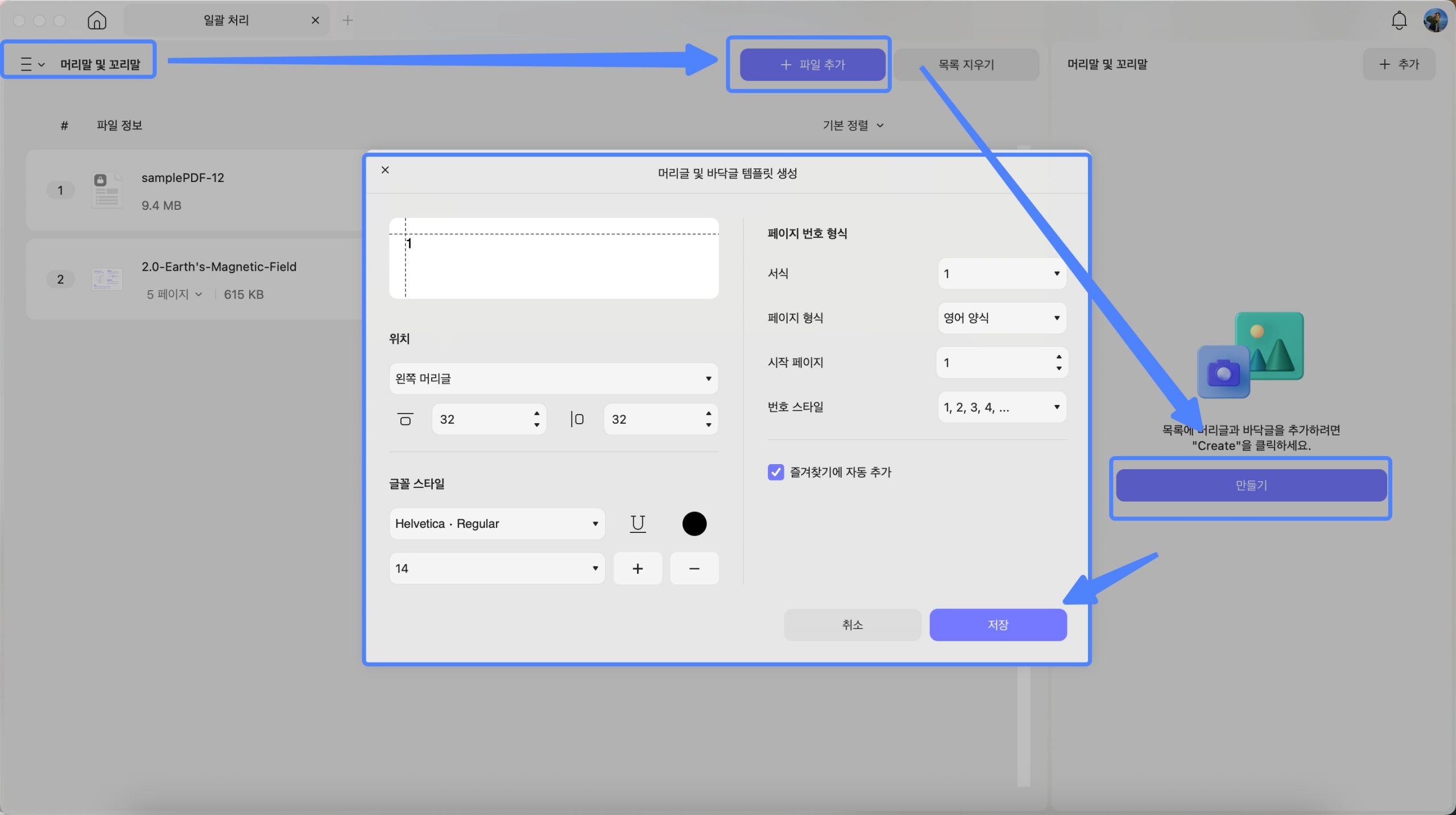This screenshot has width=1456, height=815.
Task: Open the user profile avatar
Action: (1435, 20)
